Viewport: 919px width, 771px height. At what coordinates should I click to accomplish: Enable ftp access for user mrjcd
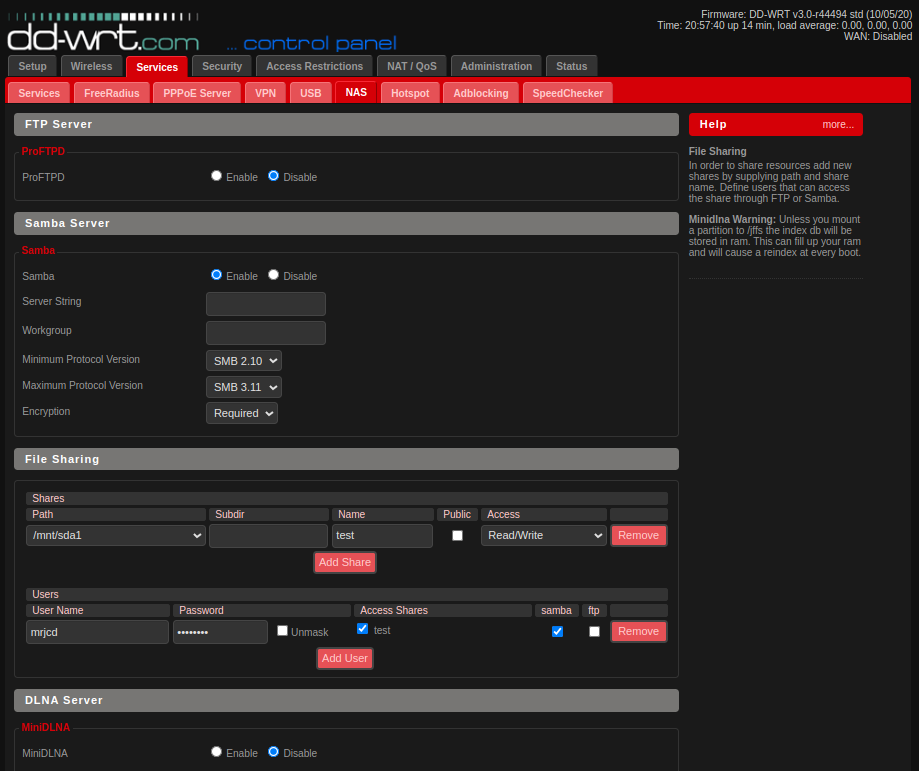point(594,632)
